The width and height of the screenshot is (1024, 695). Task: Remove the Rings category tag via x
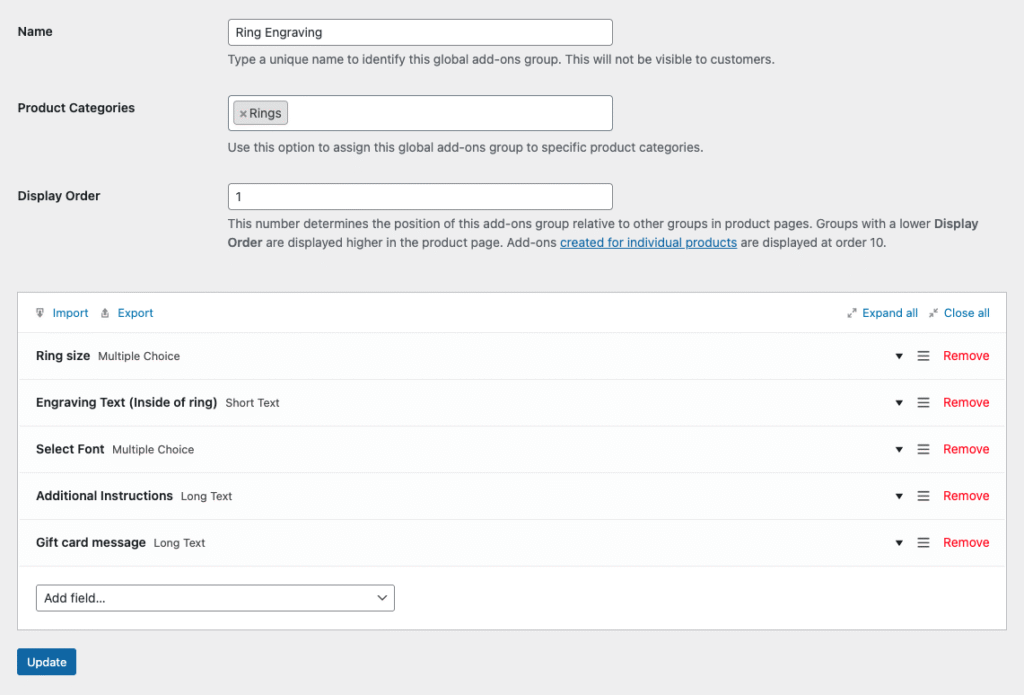point(243,114)
